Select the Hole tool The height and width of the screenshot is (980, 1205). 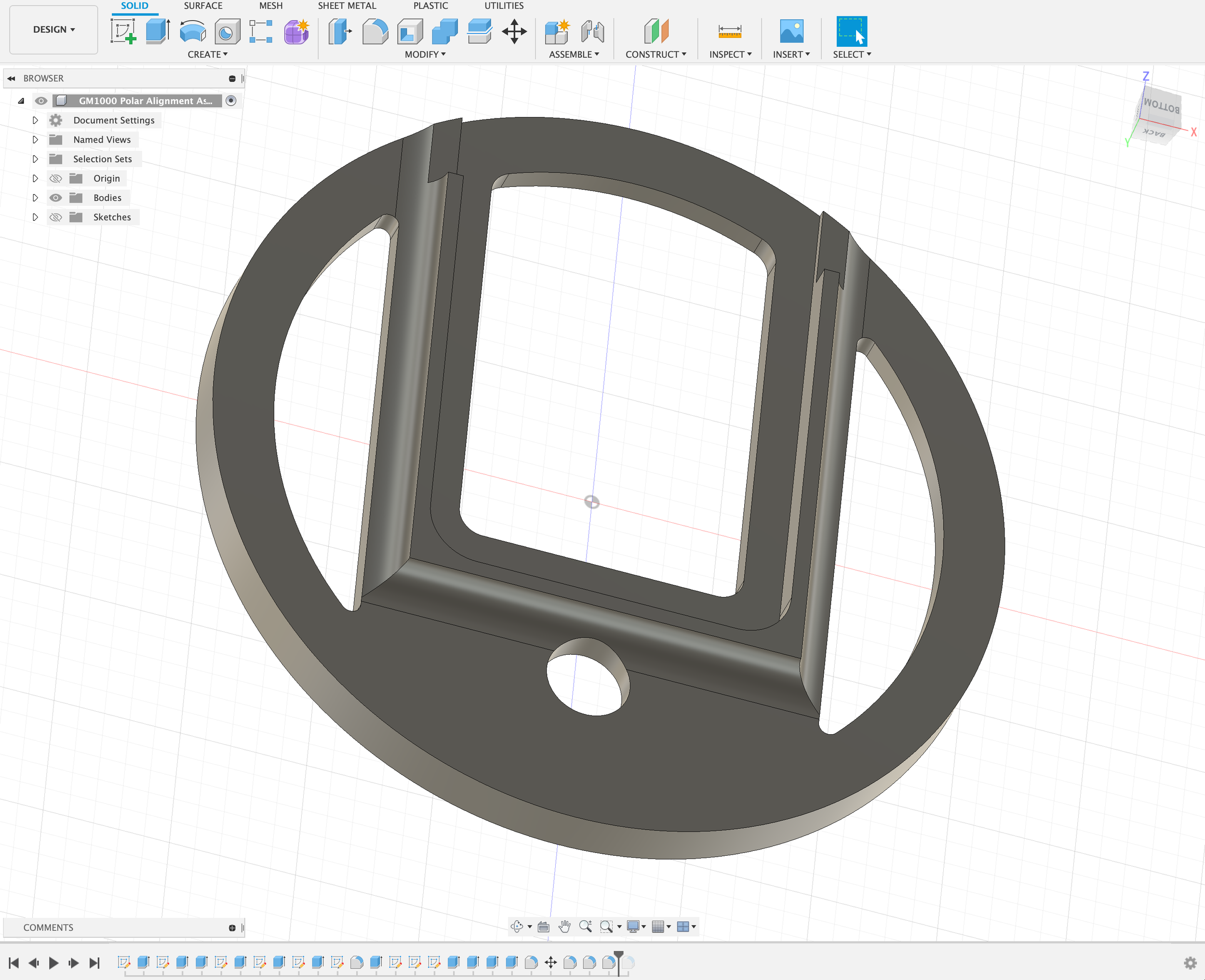227,31
